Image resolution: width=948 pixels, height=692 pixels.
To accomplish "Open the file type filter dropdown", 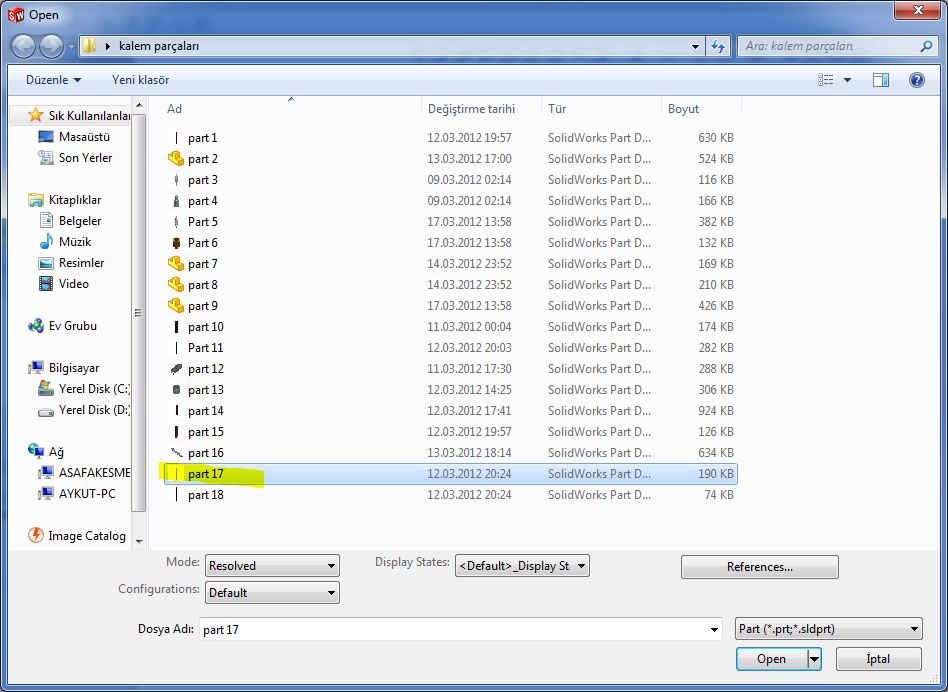I will point(827,629).
